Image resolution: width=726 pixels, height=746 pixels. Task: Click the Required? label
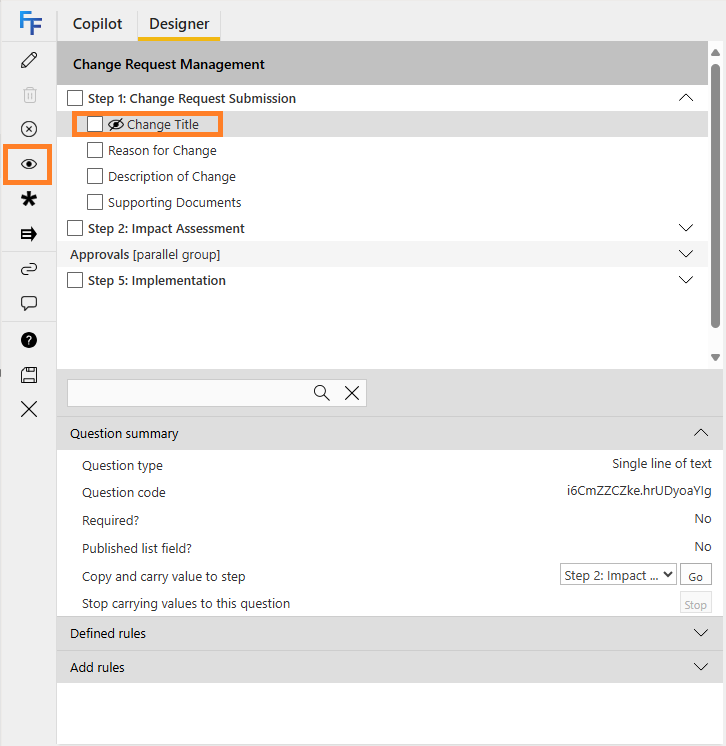tap(110, 520)
